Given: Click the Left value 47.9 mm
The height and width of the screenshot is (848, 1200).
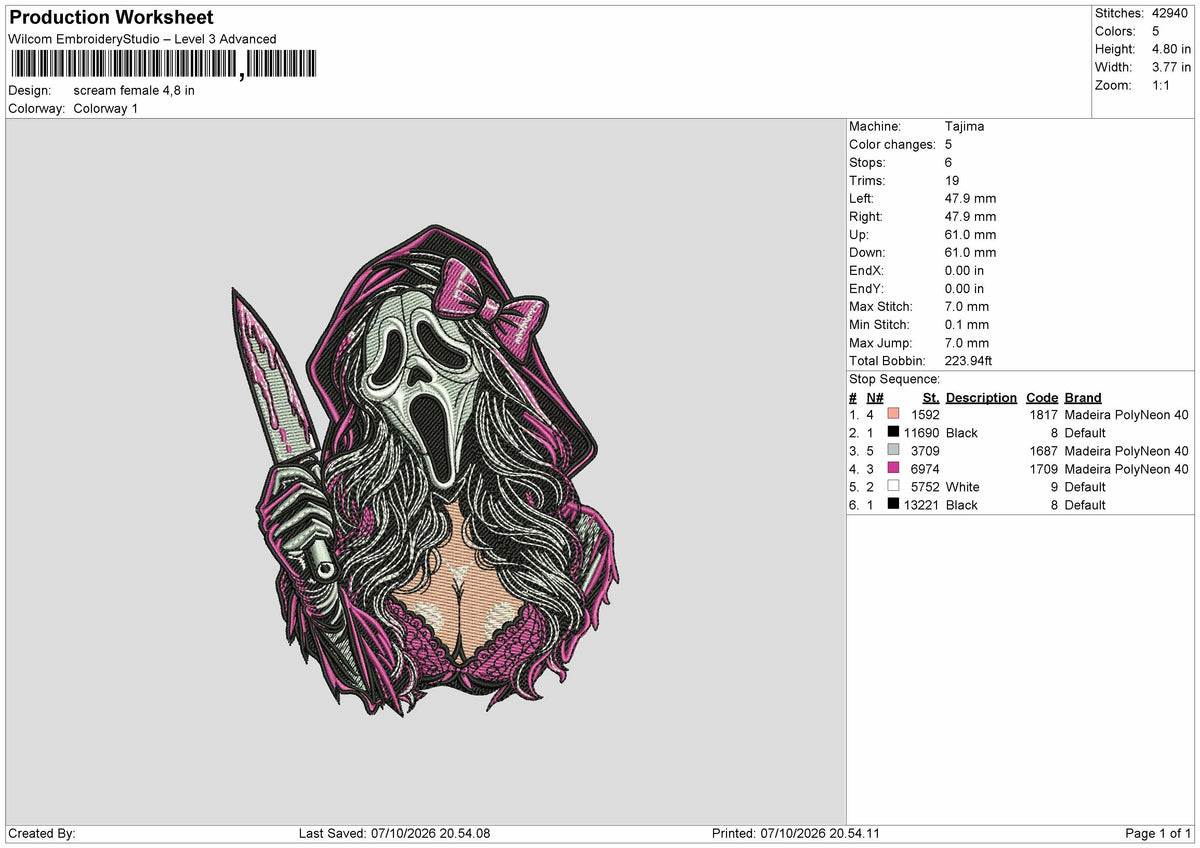Looking at the screenshot, I should coord(970,198).
